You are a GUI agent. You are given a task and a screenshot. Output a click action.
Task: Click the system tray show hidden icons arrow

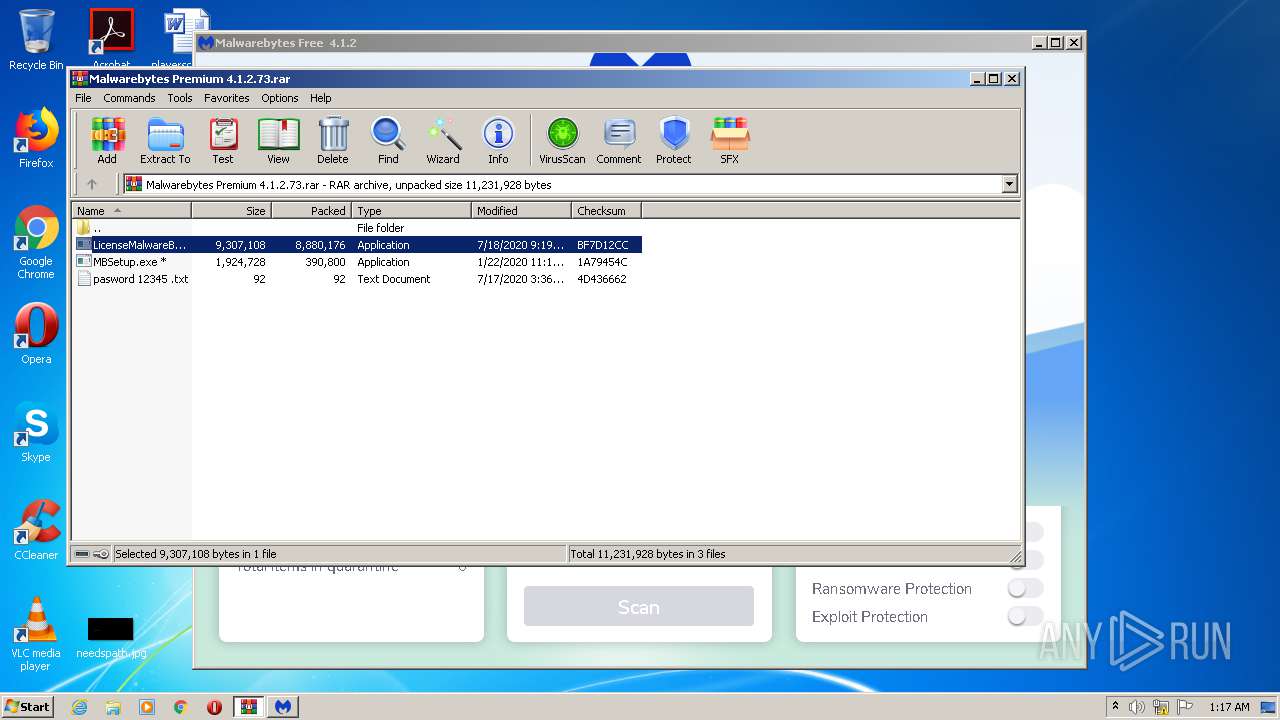[x=1115, y=707]
